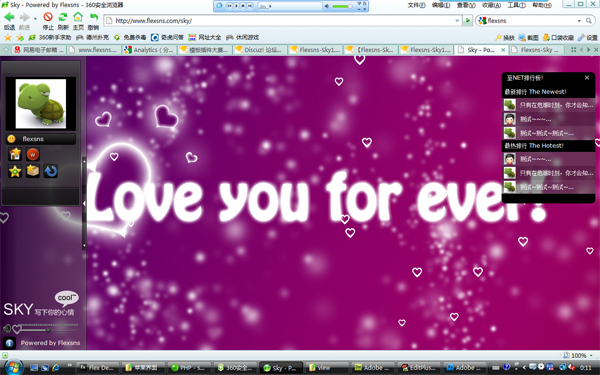Switch to the Analytics tab
Screen dimensions: 600x375
tap(149, 50)
